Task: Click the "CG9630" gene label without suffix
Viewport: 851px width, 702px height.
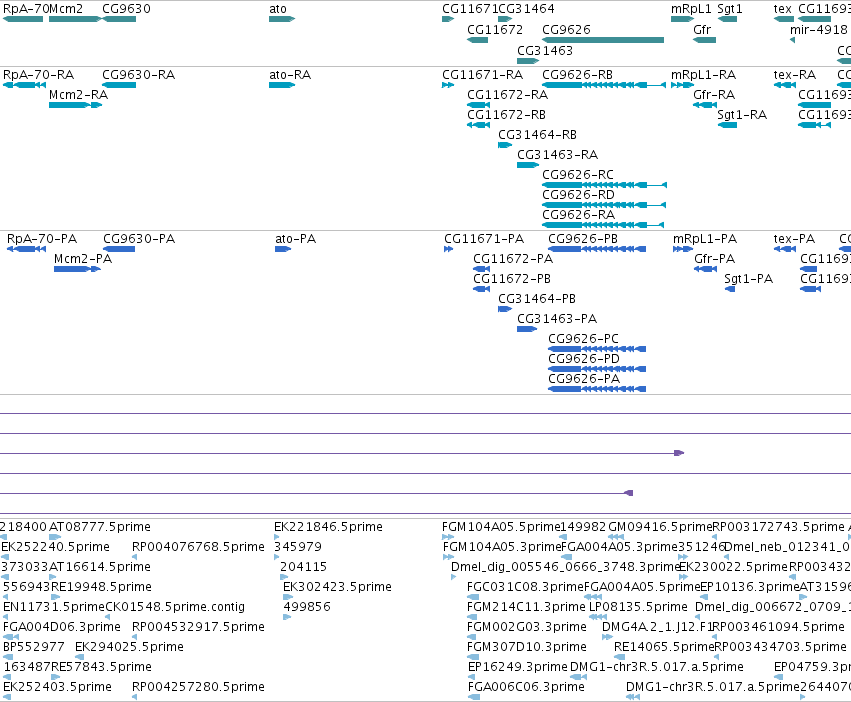Action: coord(126,9)
